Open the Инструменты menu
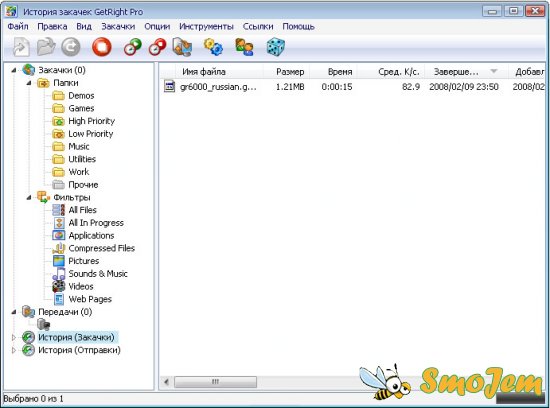 click(x=206, y=26)
